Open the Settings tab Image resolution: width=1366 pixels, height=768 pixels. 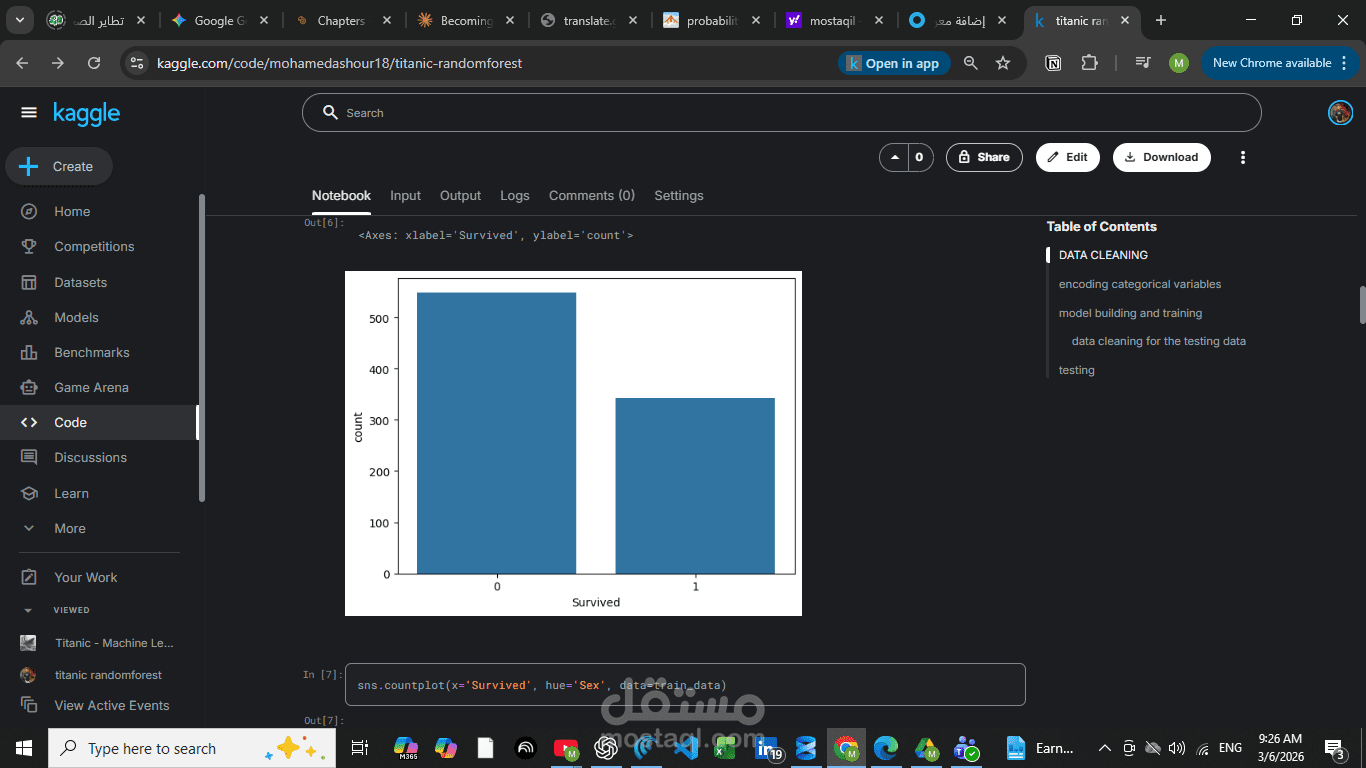point(679,196)
